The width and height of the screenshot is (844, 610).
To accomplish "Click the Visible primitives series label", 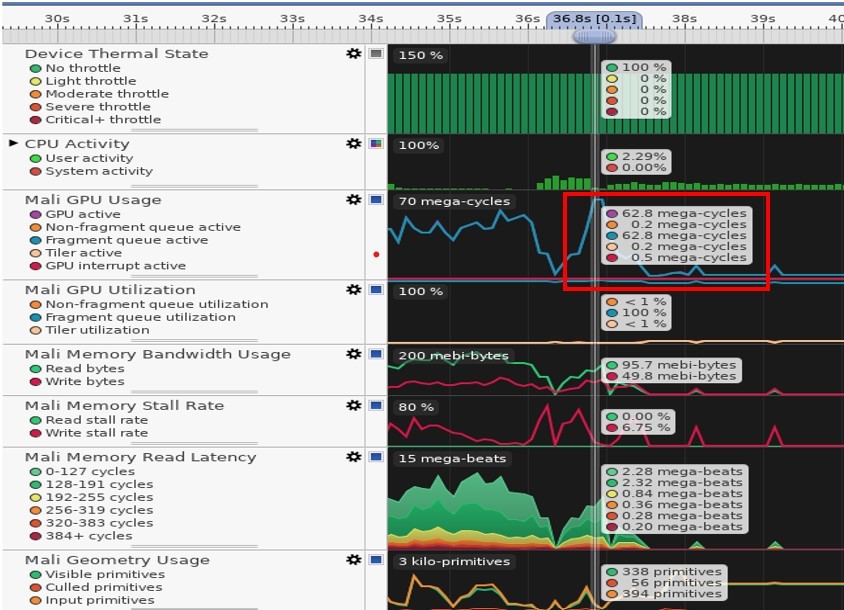I will click(x=106, y=574).
